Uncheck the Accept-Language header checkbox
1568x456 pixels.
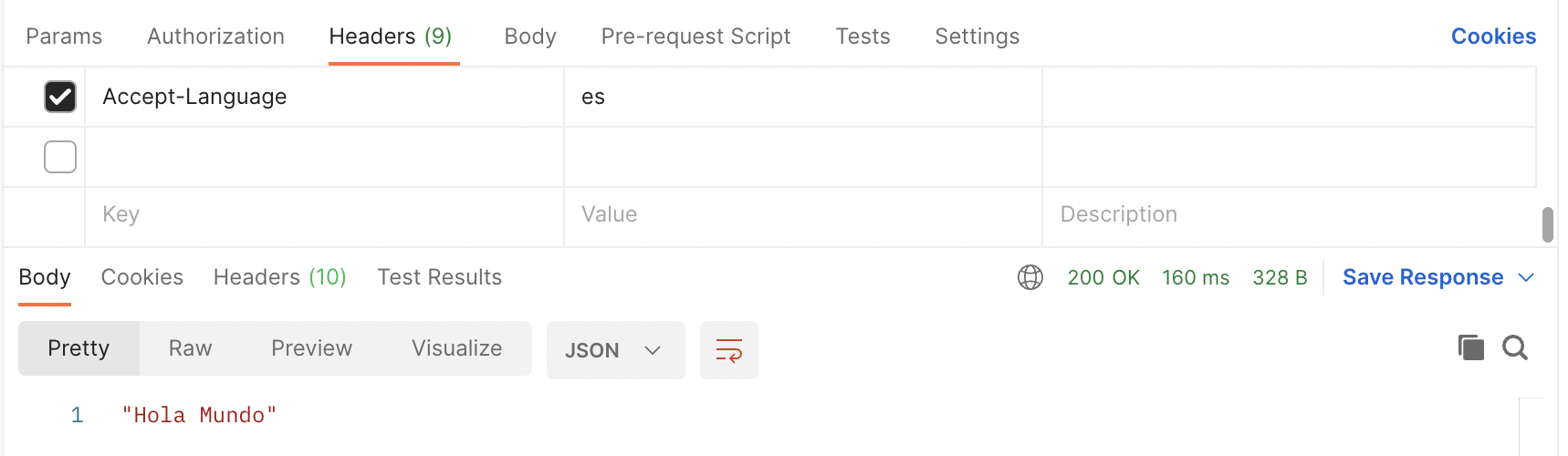click(x=60, y=97)
